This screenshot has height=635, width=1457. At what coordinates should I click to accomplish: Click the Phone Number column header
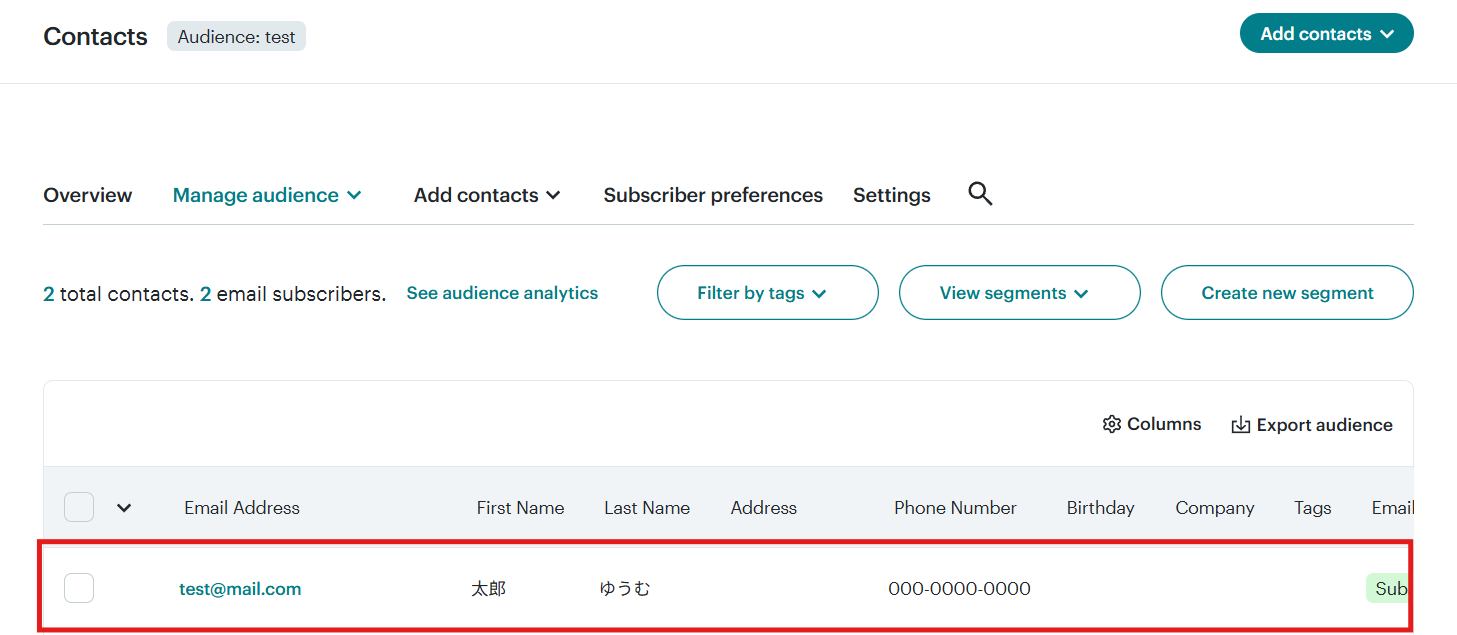coord(955,508)
